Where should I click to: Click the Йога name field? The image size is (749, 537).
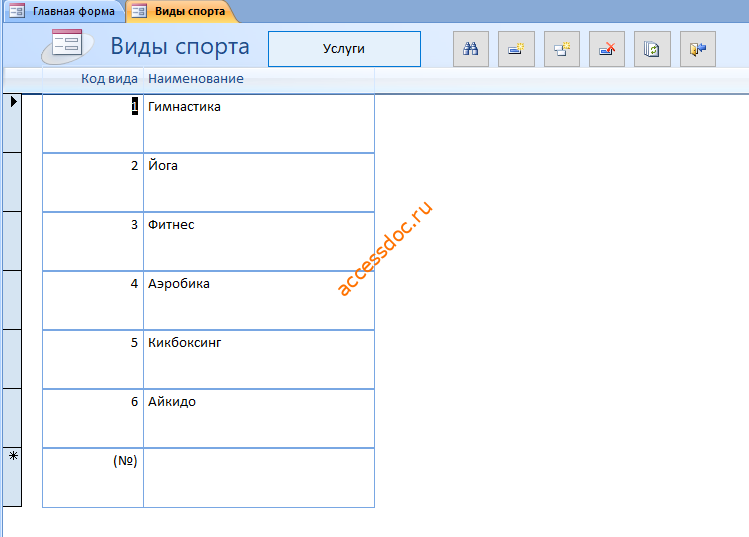[x=259, y=183]
